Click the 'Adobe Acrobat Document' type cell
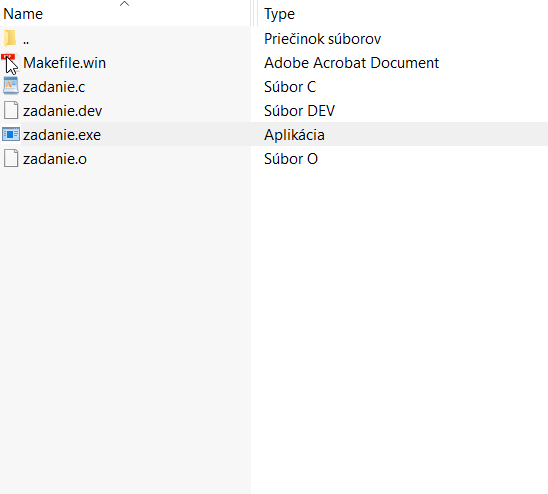Viewport: 548px width, 494px height. click(351, 63)
